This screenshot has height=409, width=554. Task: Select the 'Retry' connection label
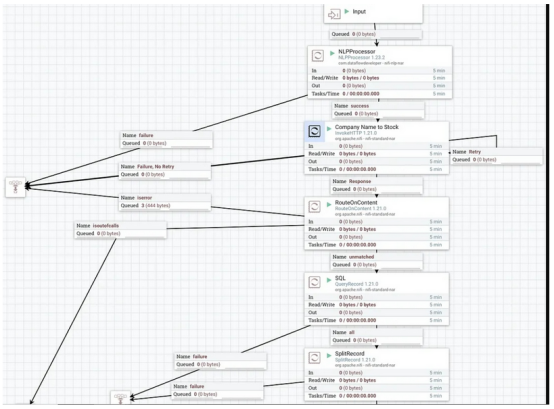pyautogui.click(x=496, y=156)
